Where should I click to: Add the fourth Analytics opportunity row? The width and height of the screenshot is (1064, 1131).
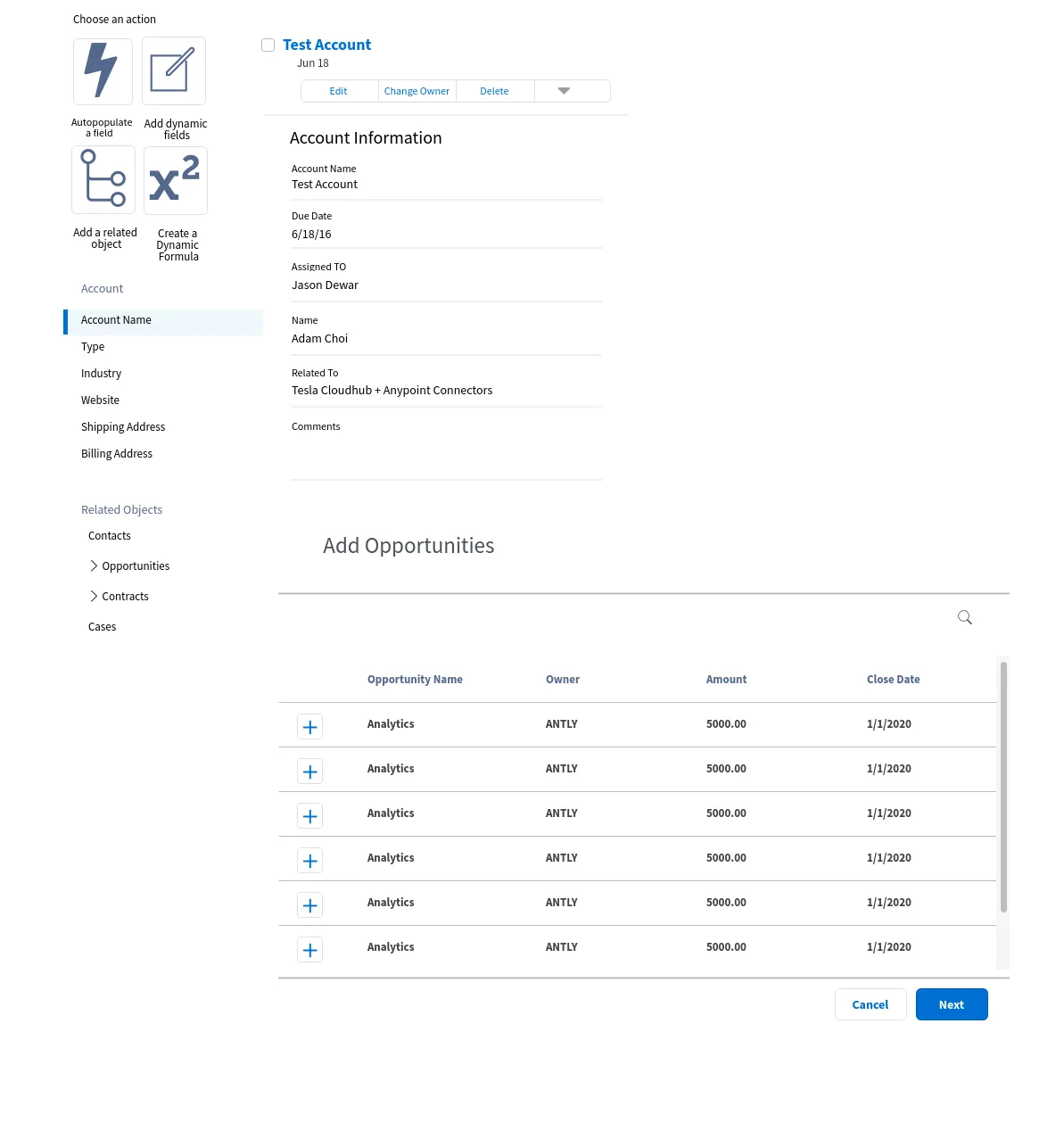point(309,861)
